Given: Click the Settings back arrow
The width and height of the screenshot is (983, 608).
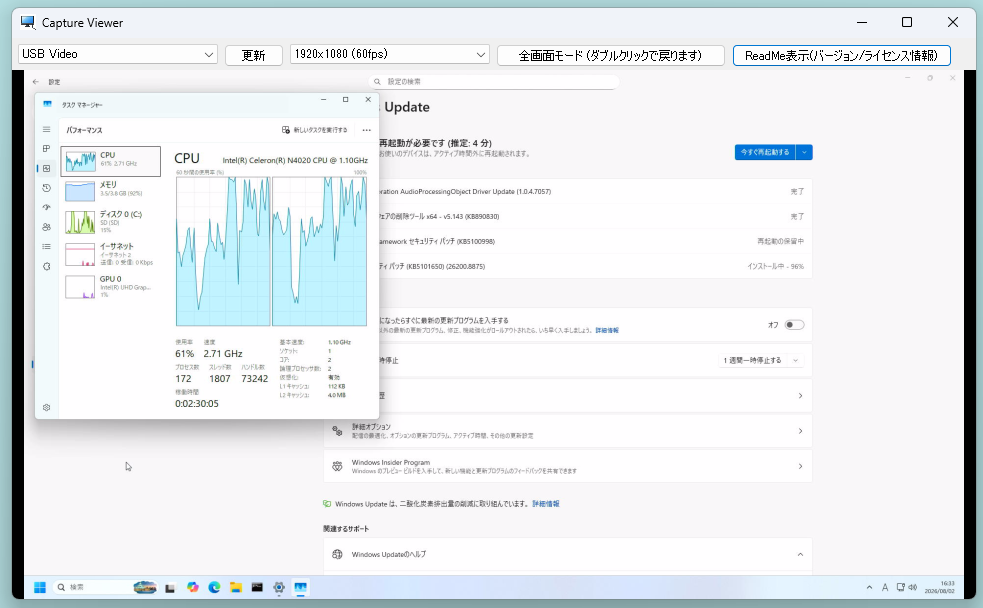Looking at the screenshot, I should 36,81.
